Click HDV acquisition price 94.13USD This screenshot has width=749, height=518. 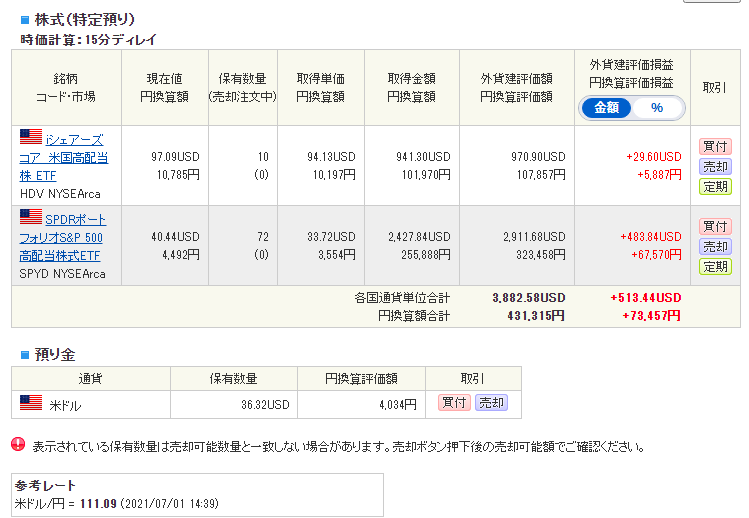pyautogui.click(x=332, y=157)
